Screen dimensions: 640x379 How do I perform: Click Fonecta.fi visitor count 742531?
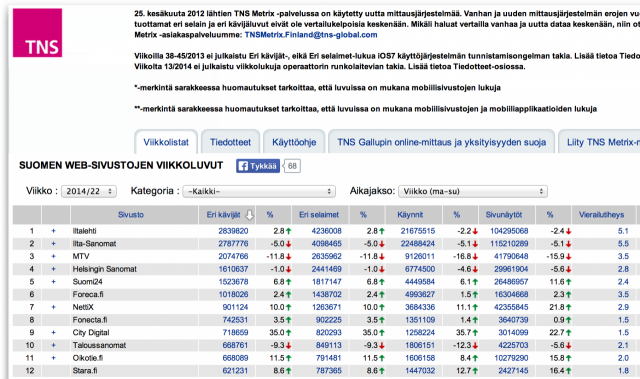tap(235, 320)
